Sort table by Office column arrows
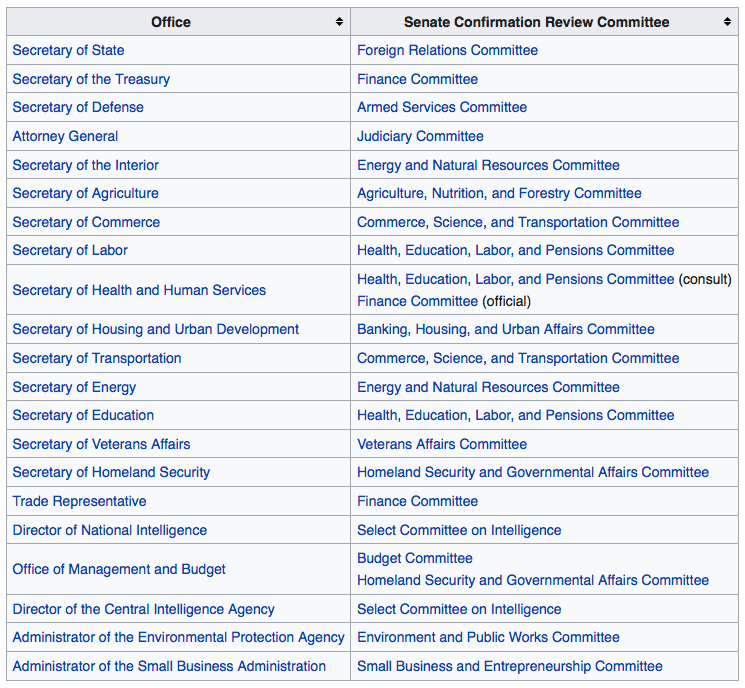Viewport: 745px width, 688px height. tap(339, 22)
